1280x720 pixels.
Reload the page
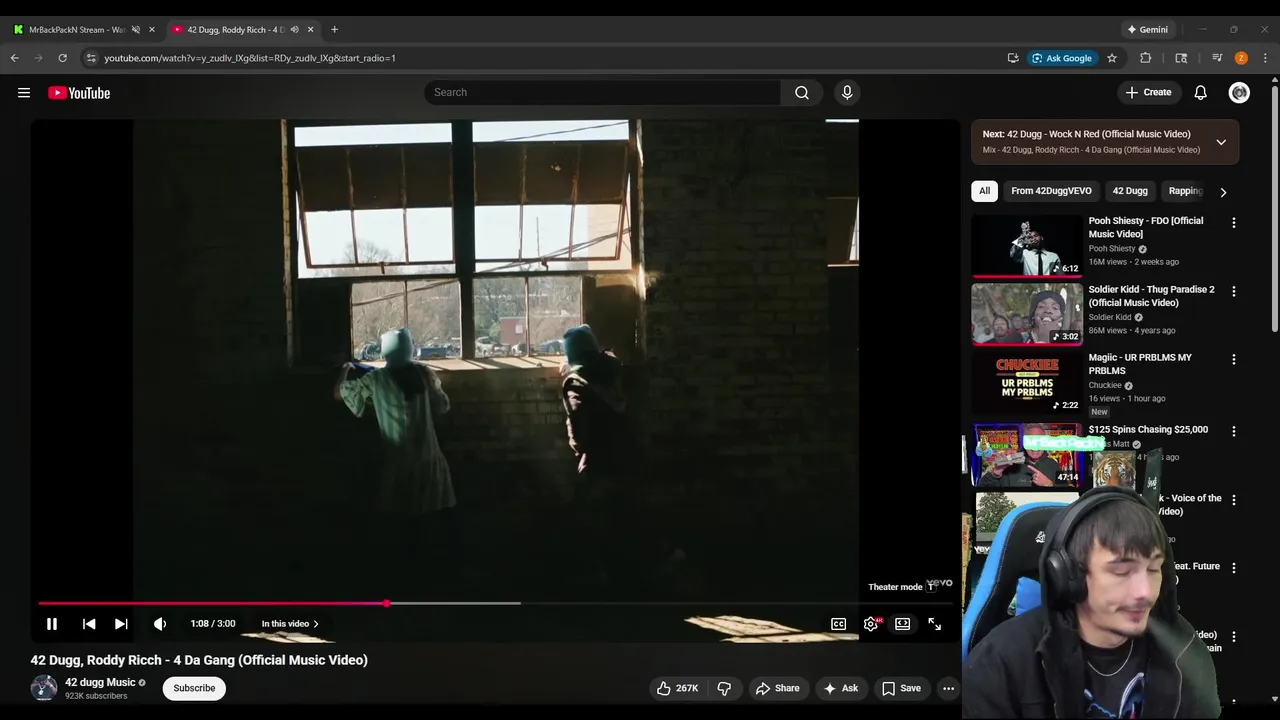[62, 58]
